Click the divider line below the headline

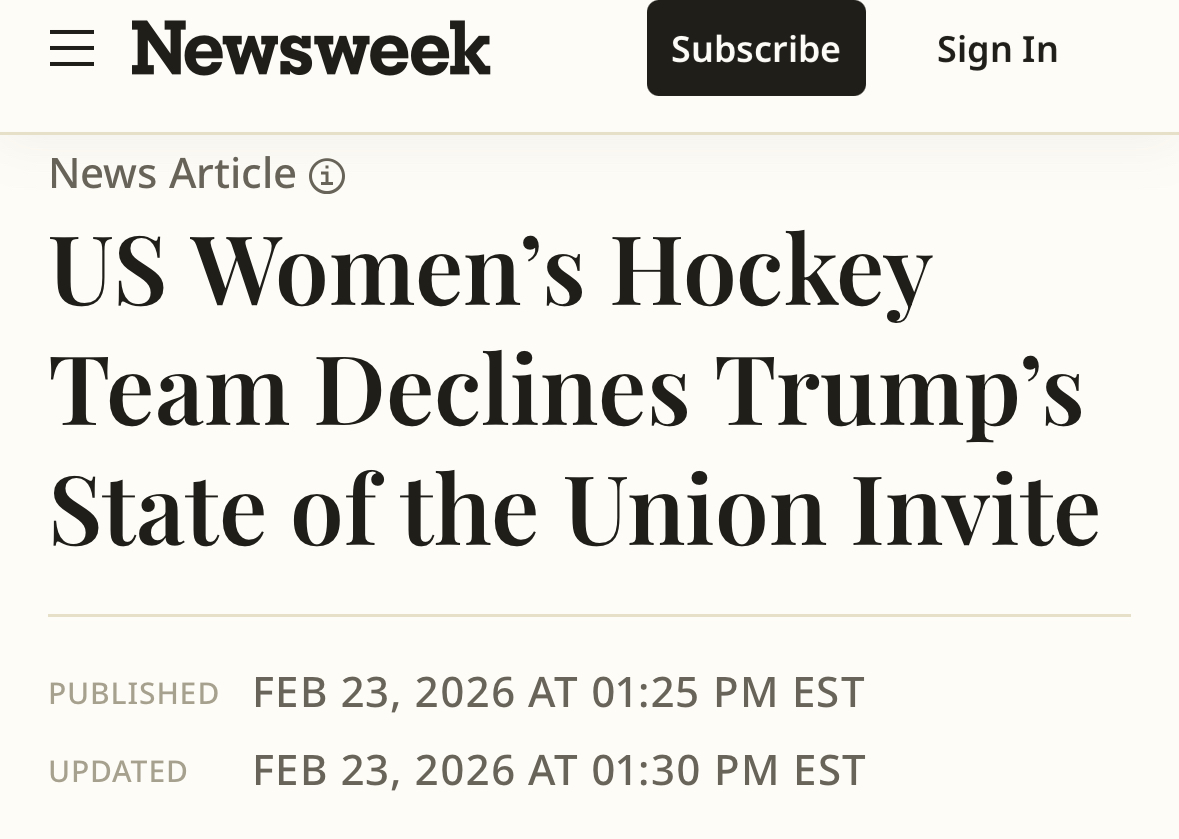(x=589, y=615)
